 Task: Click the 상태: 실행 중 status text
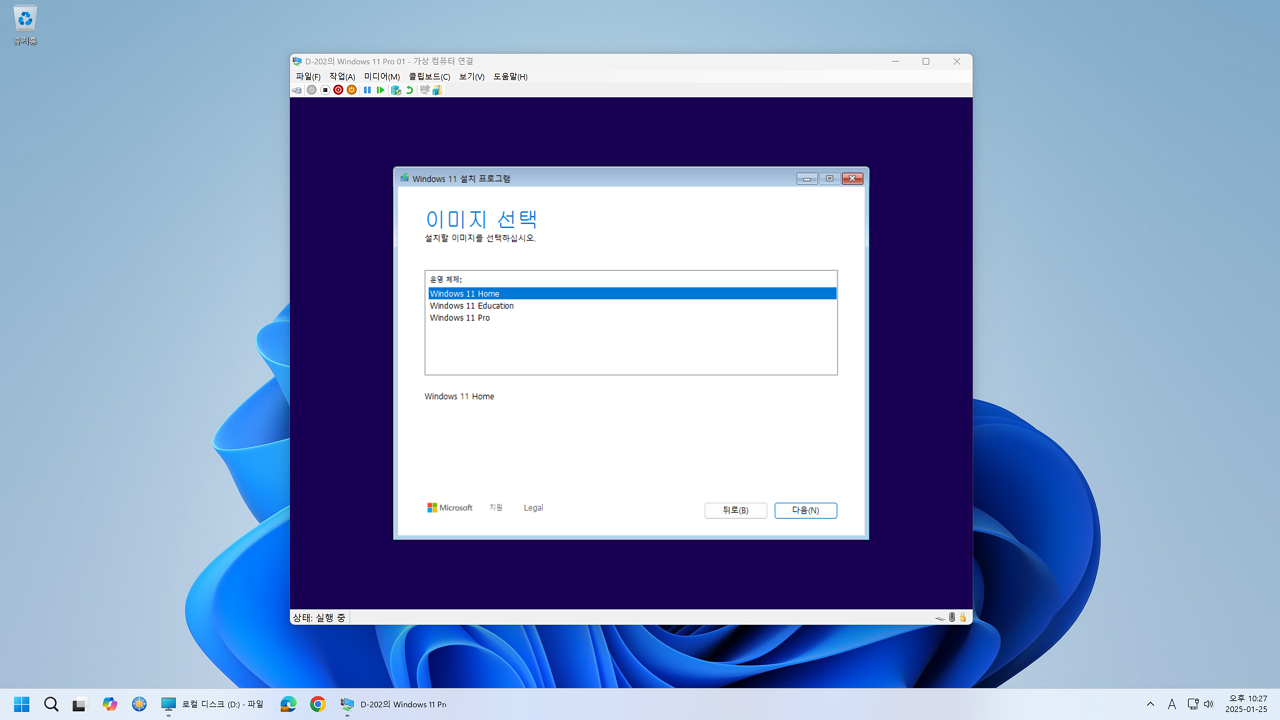319,618
